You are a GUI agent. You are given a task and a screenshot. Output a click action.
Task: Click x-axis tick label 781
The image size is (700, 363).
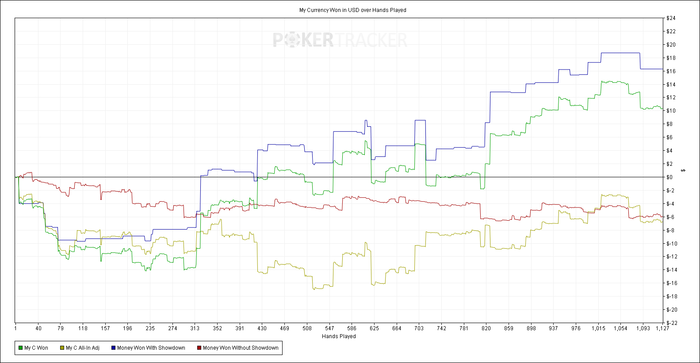tap(464, 329)
